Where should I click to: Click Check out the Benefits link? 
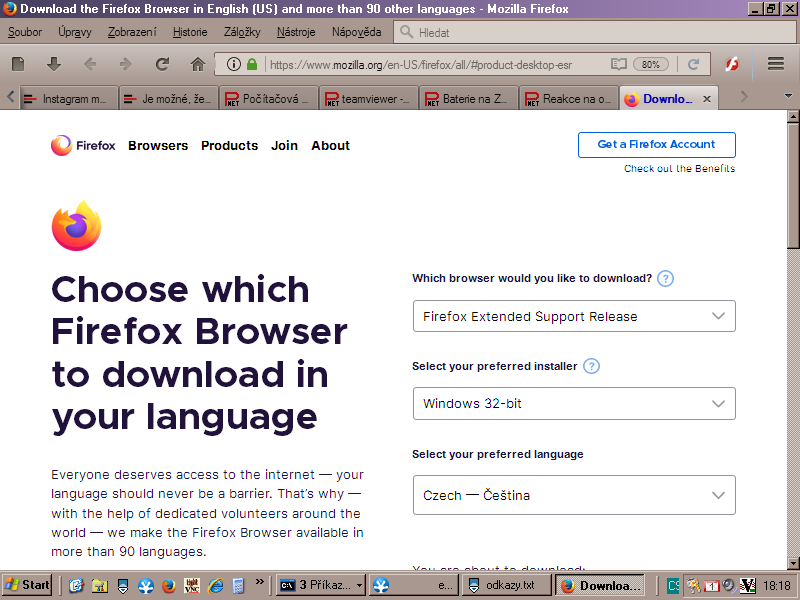[x=680, y=168]
